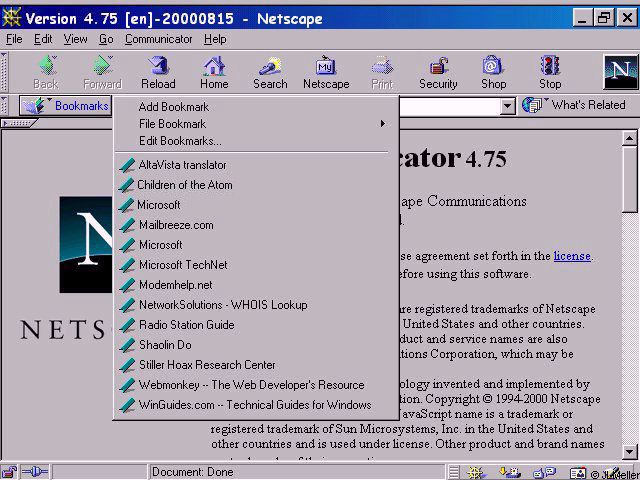Click the Reload toolbar icon
Viewport: 640px width, 480px height.
[x=157, y=72]
